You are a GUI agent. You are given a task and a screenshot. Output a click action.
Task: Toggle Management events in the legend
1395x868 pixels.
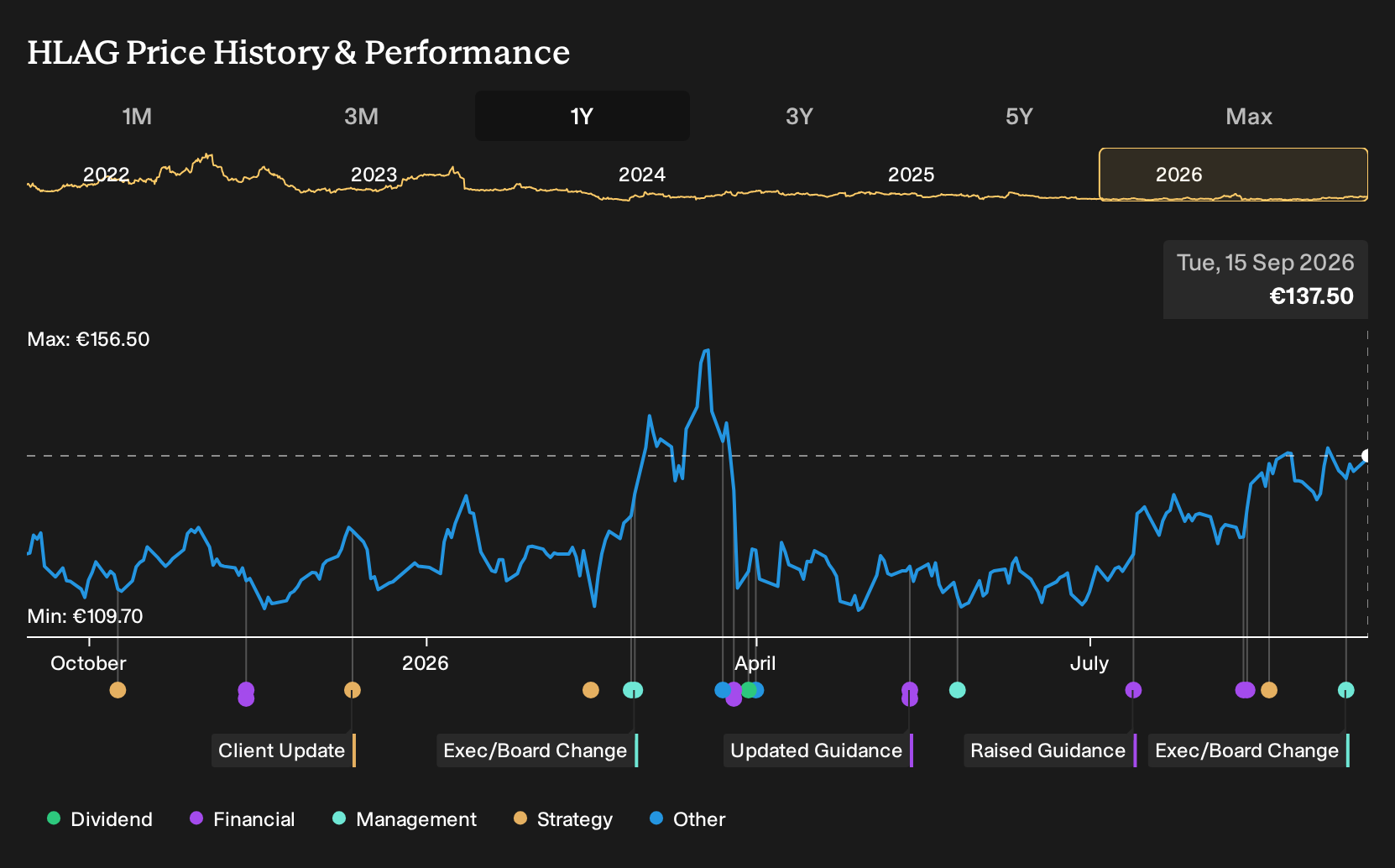tap(405, 819)
